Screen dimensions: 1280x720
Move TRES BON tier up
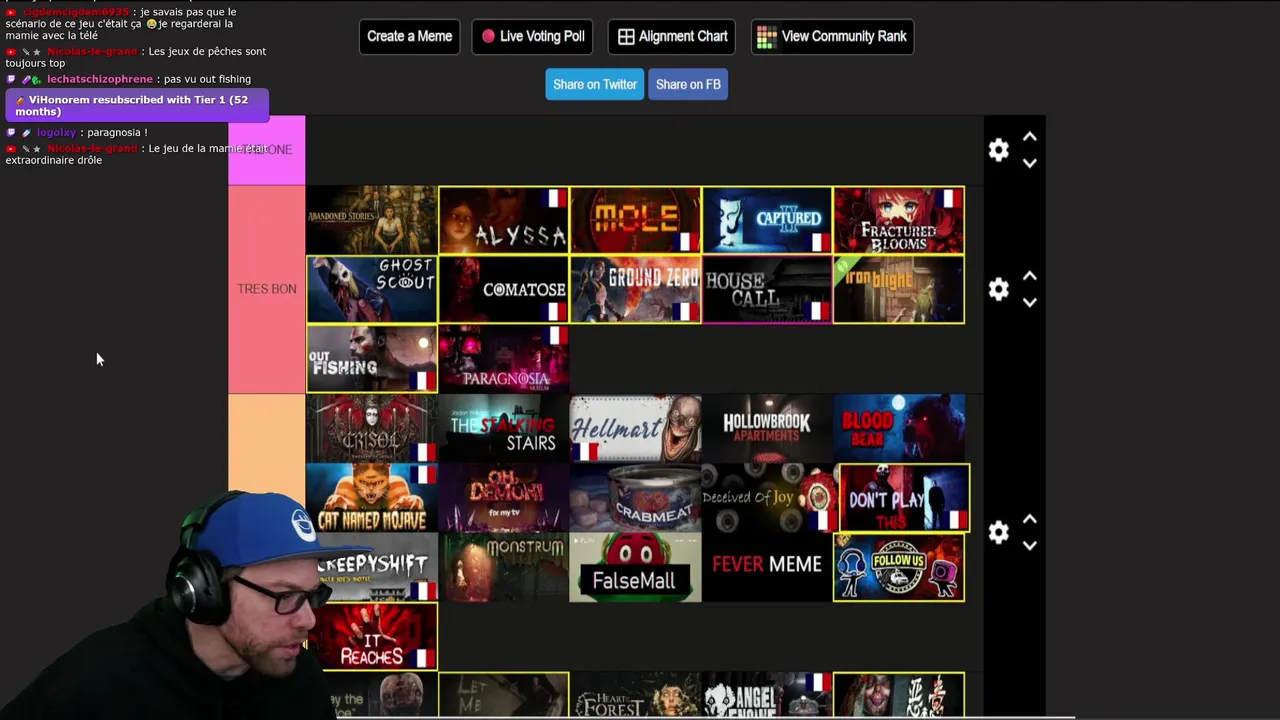click(x=1030, y=276)
